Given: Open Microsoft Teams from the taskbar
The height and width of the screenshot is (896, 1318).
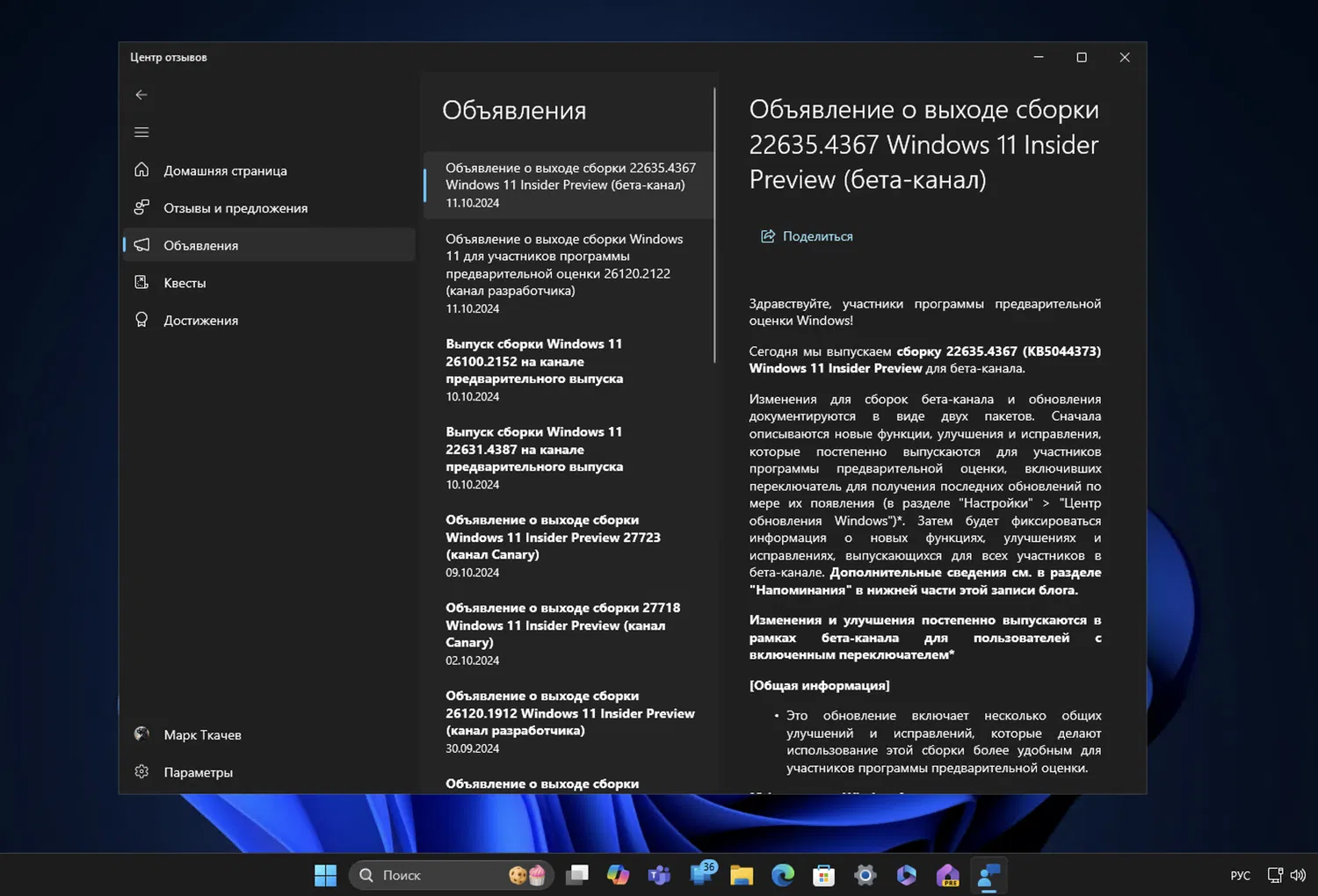Looking at the screenshot, I should [x=659, y=875].
